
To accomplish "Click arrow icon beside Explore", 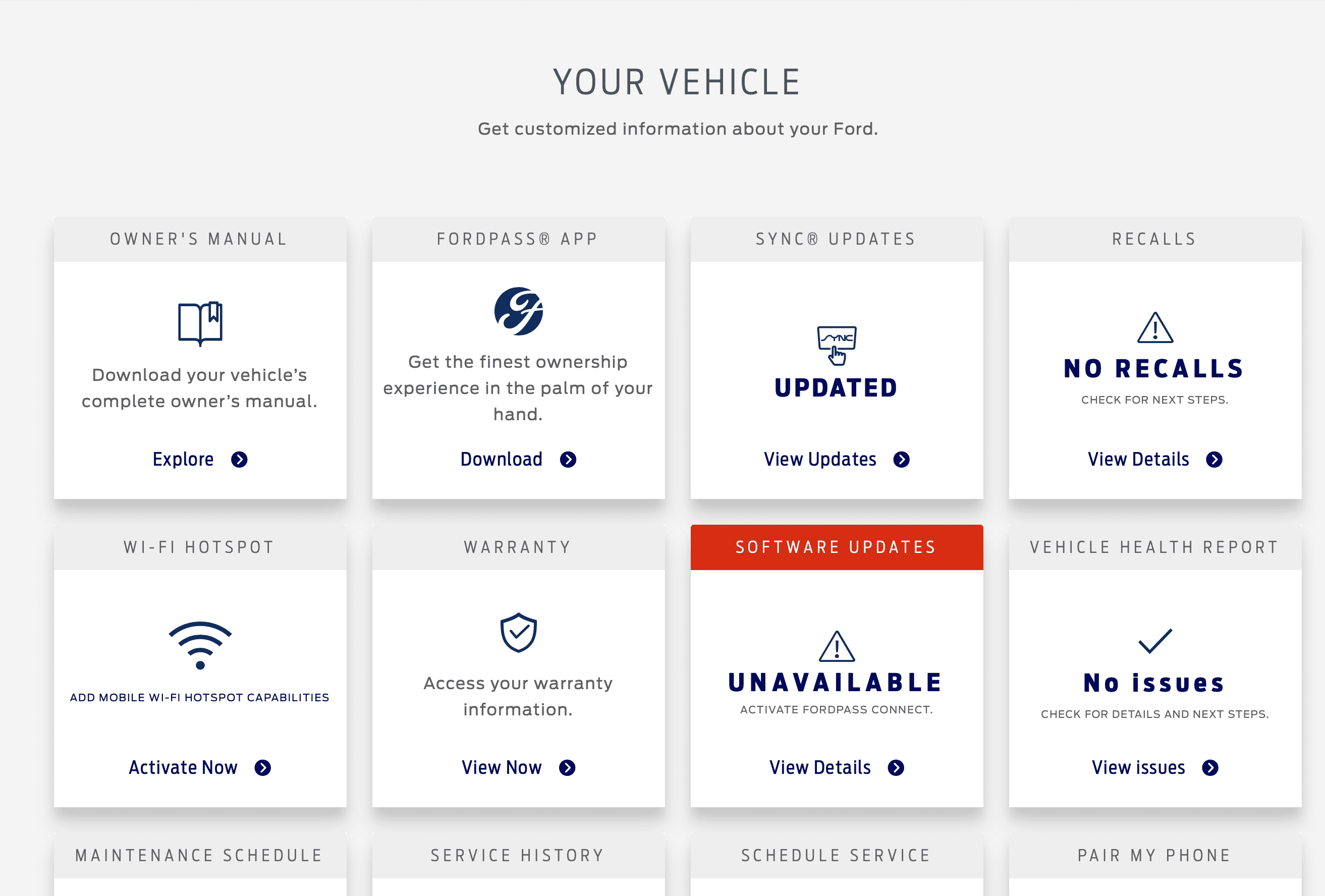I will (x=240, y=460).
